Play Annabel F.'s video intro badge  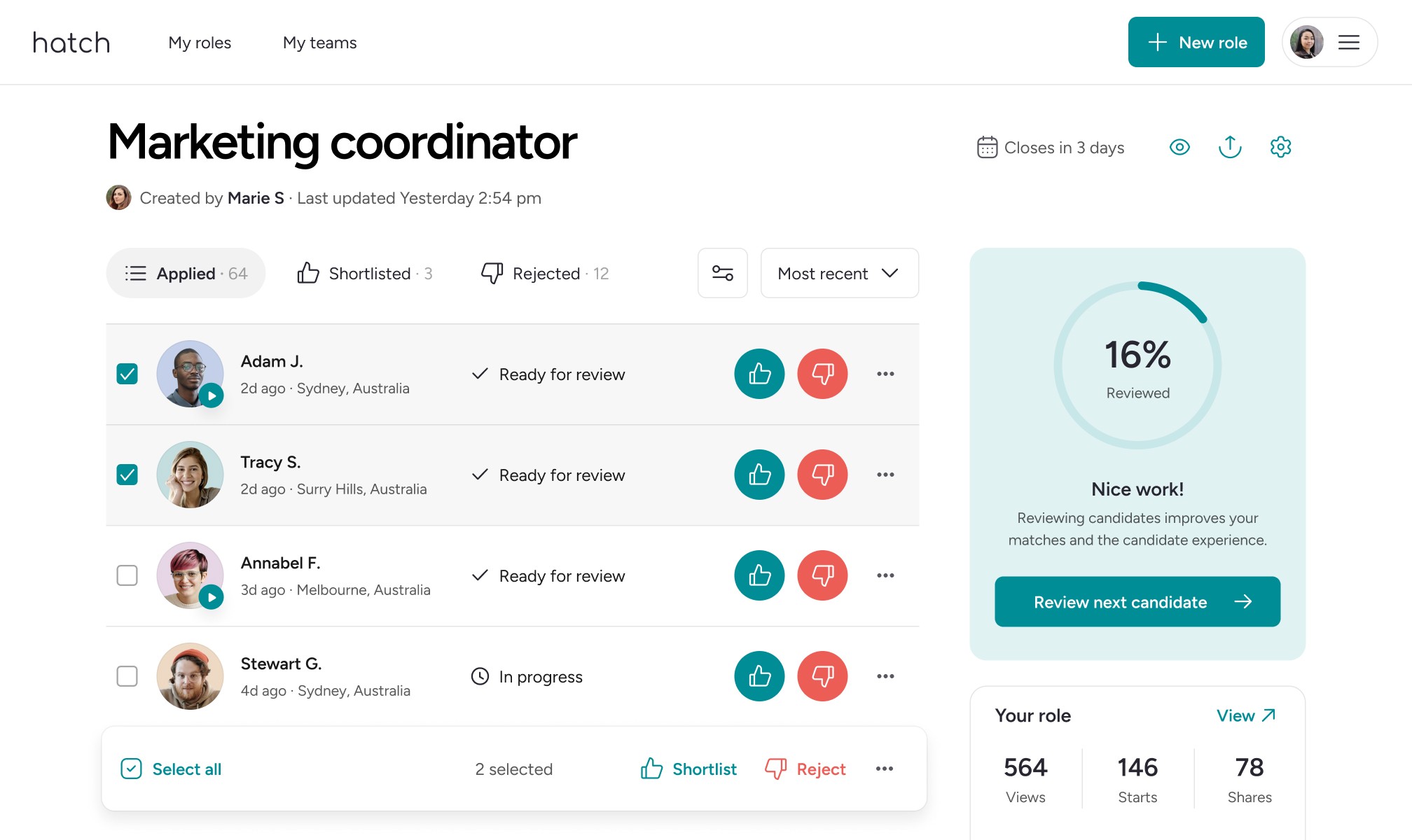tap(212, 597)
